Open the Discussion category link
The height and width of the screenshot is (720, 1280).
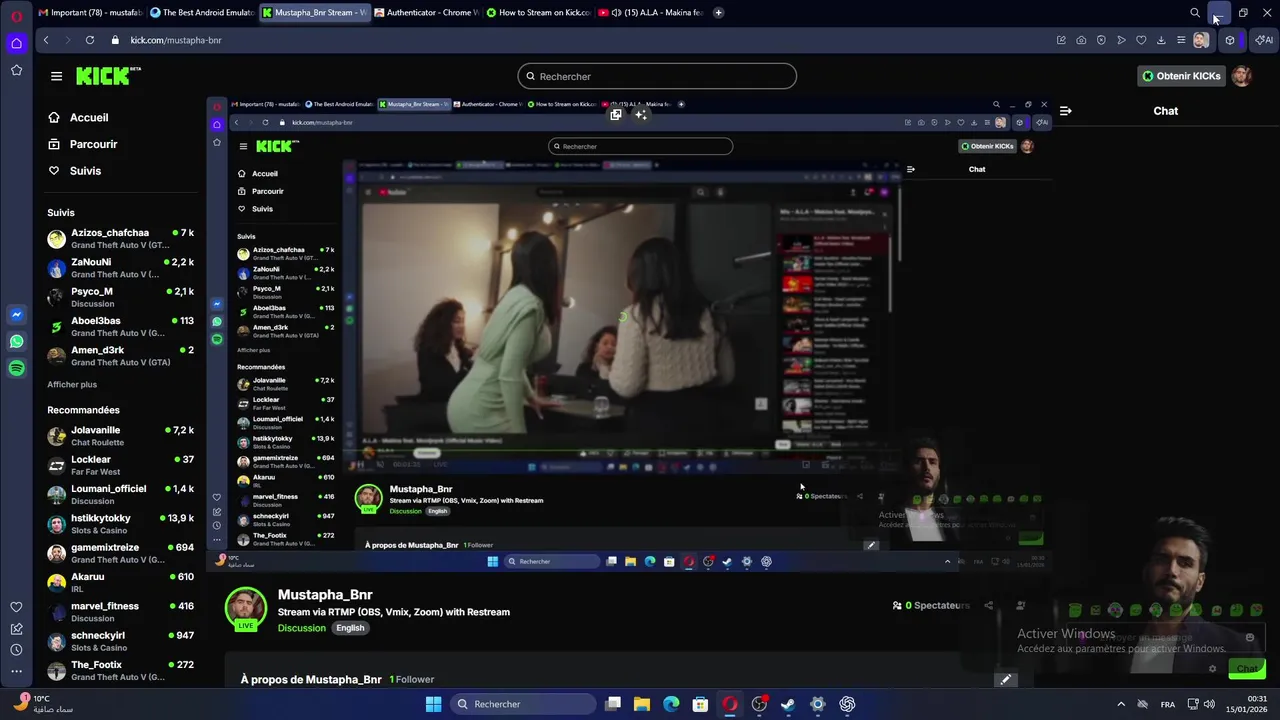coord(302,628)
